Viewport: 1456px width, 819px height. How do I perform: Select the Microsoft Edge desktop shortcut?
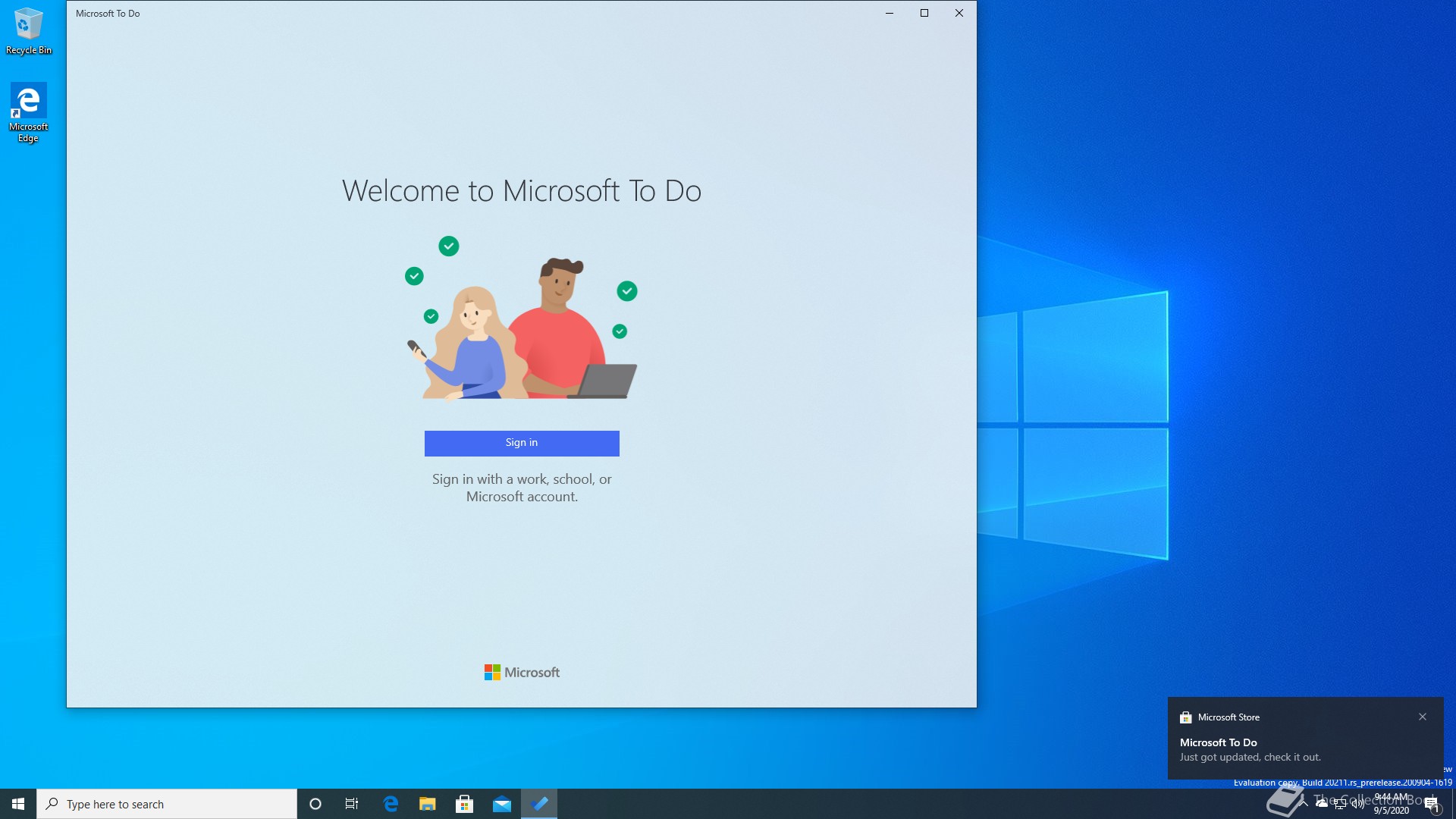[x=29, y=112]
